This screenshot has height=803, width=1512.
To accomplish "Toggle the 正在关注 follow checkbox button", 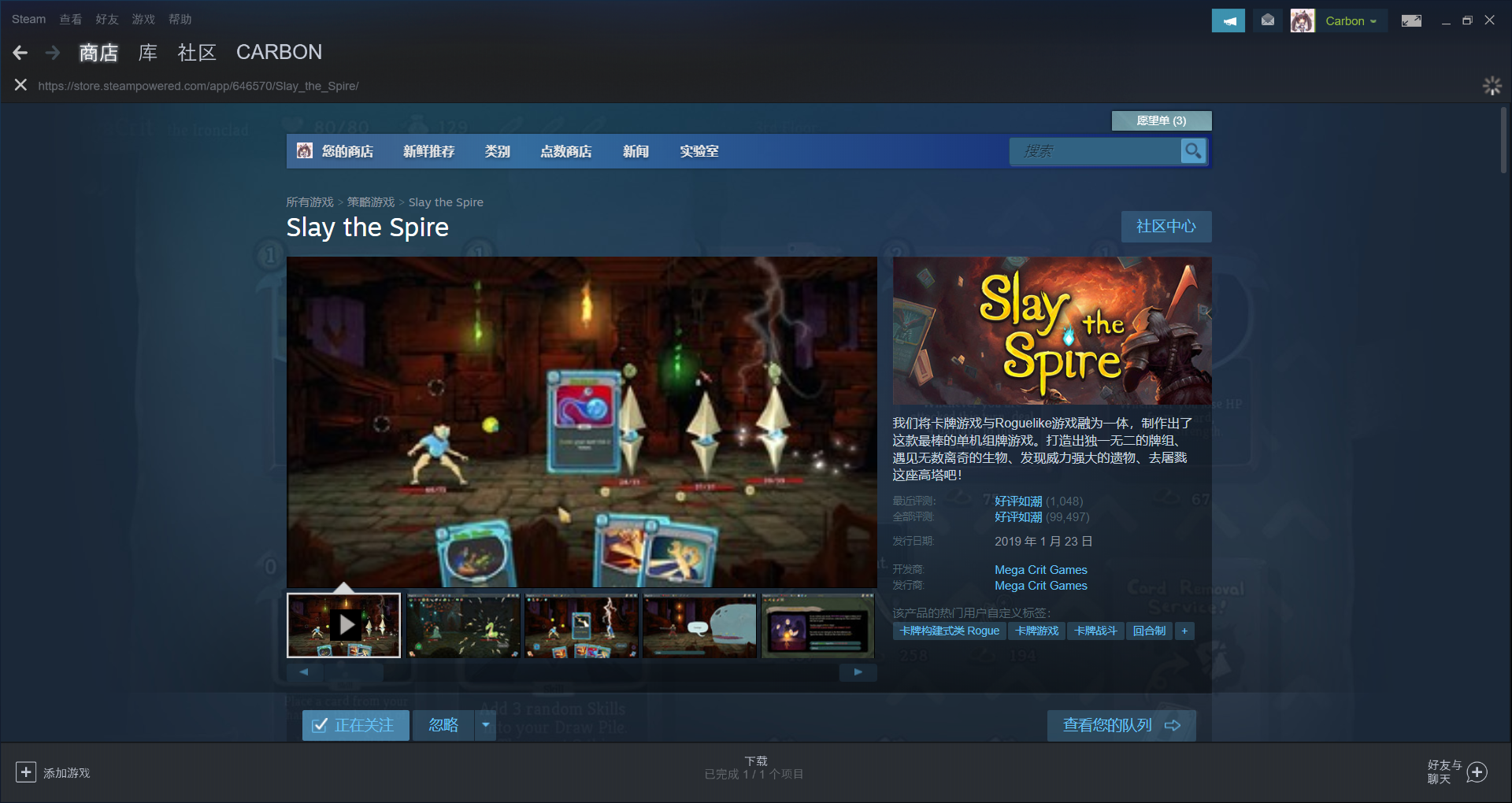I will coord(355,725).
